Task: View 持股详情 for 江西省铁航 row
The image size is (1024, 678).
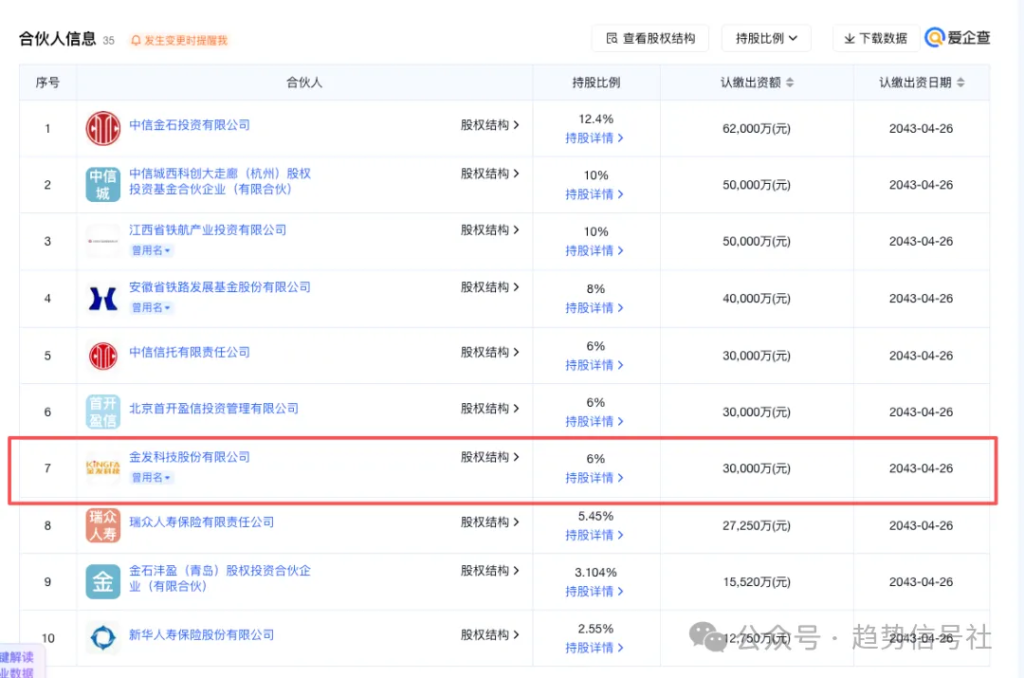Action: point(594,250)
